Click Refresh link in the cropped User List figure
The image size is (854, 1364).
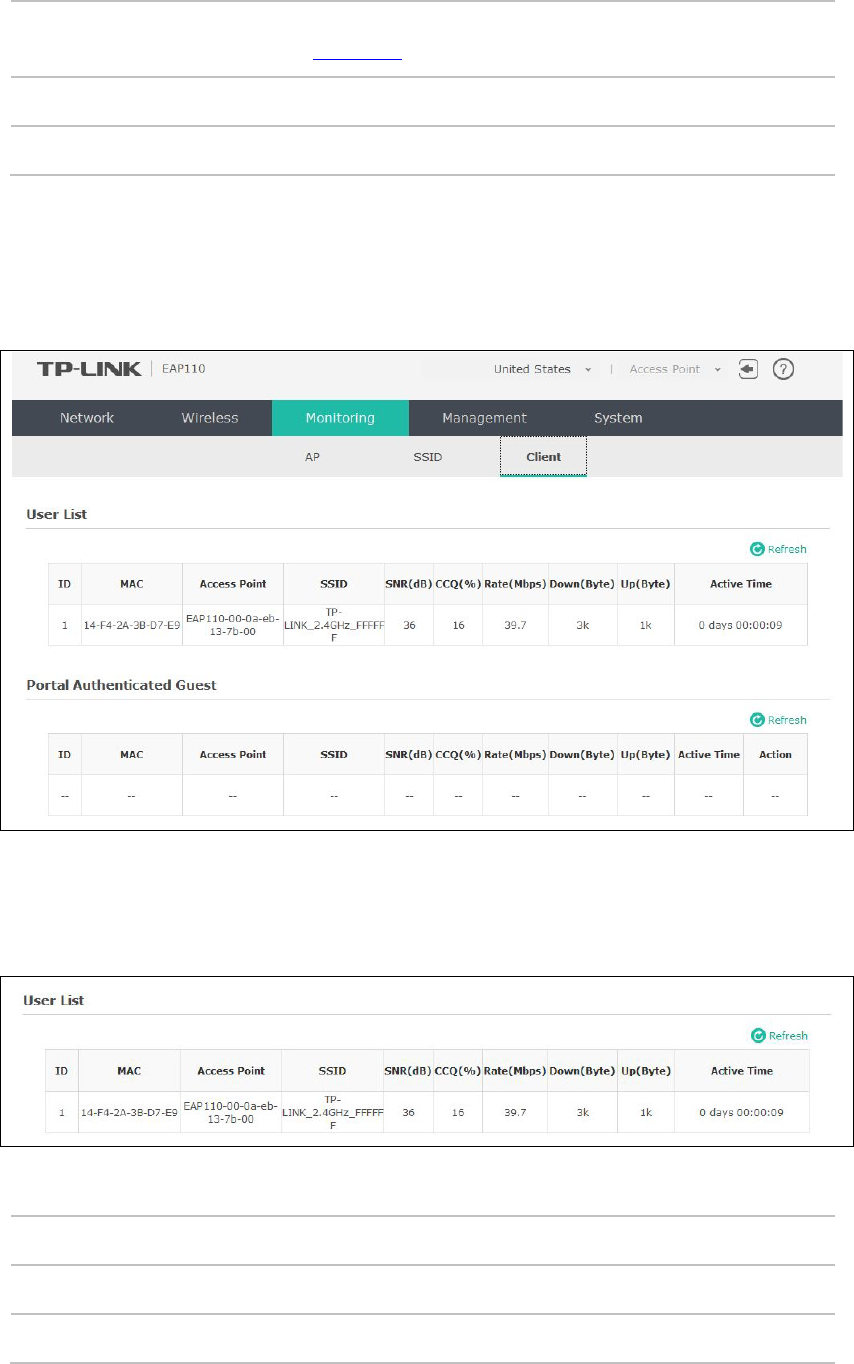(779, 1036)
